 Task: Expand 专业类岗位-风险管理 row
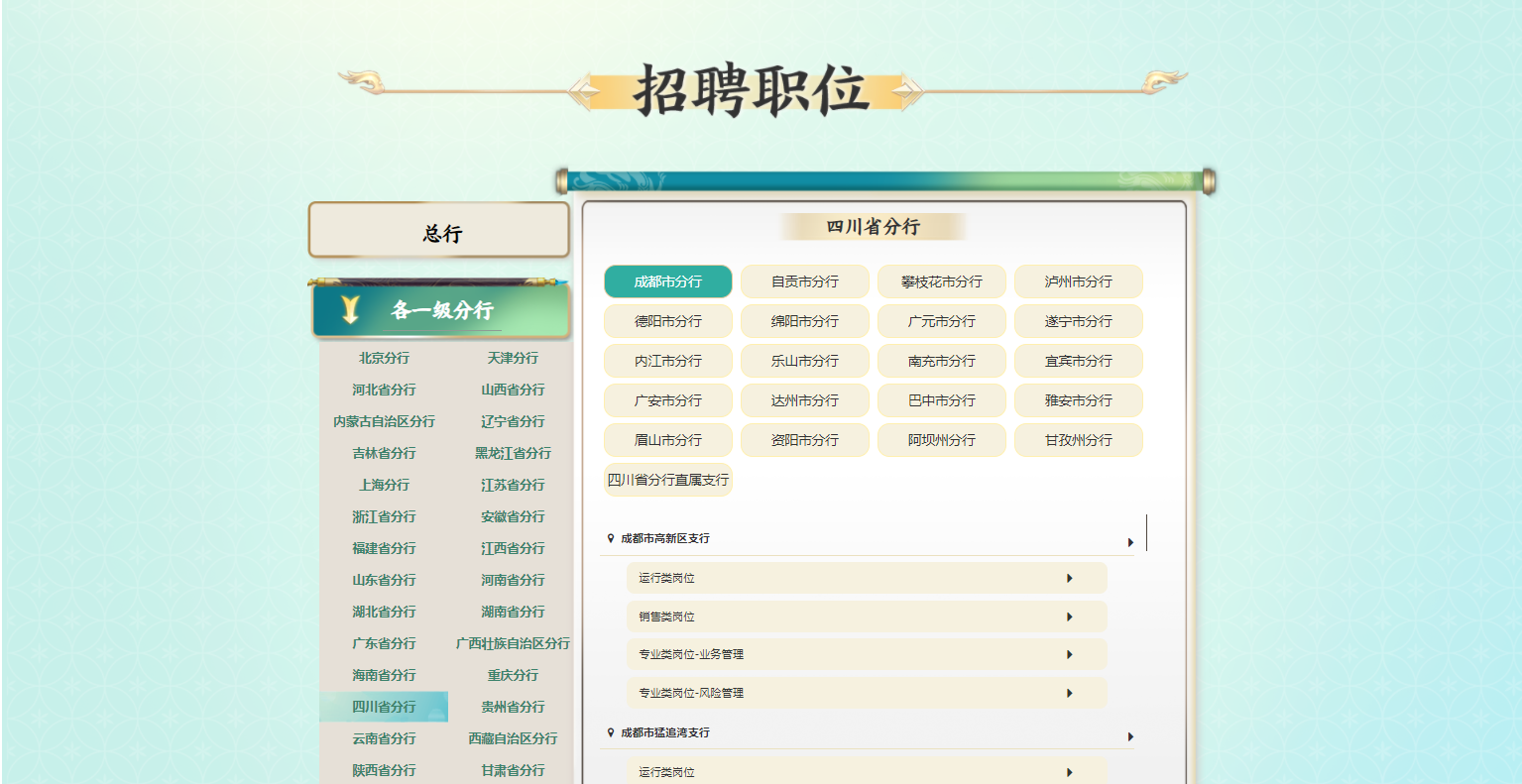[x=867, y=693]
